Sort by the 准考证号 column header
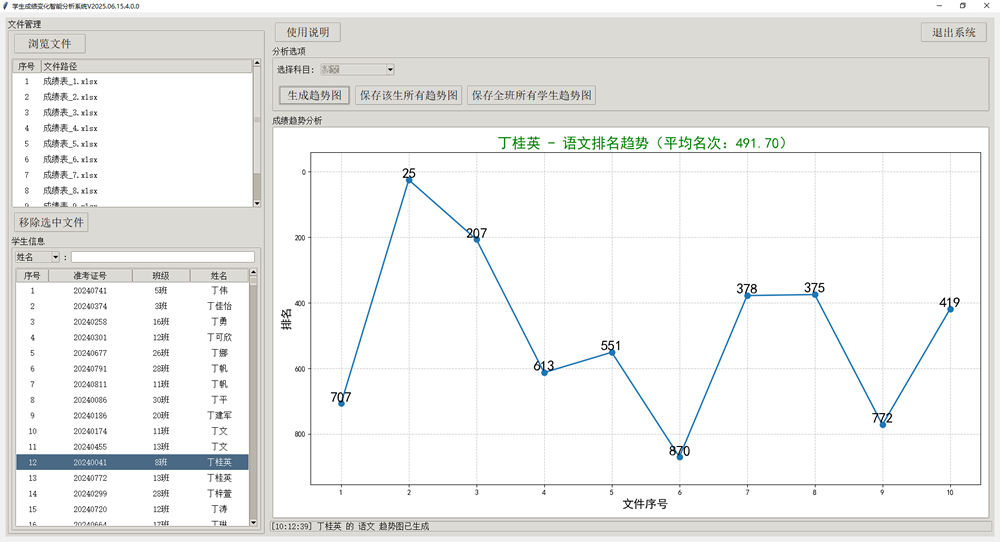 click(x=90, y=276)
